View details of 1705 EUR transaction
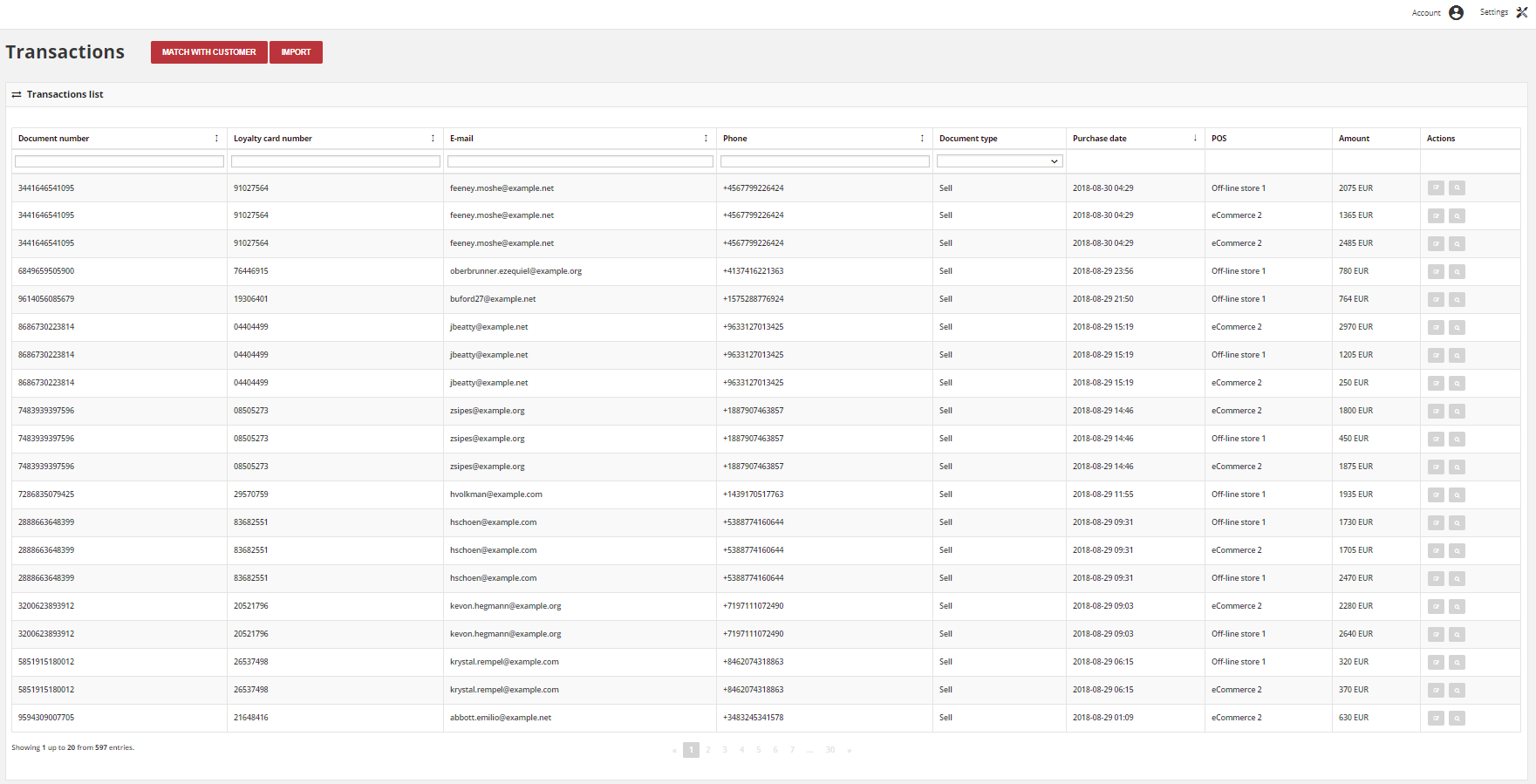The image size is (1536, 784). pos(1457,551)
